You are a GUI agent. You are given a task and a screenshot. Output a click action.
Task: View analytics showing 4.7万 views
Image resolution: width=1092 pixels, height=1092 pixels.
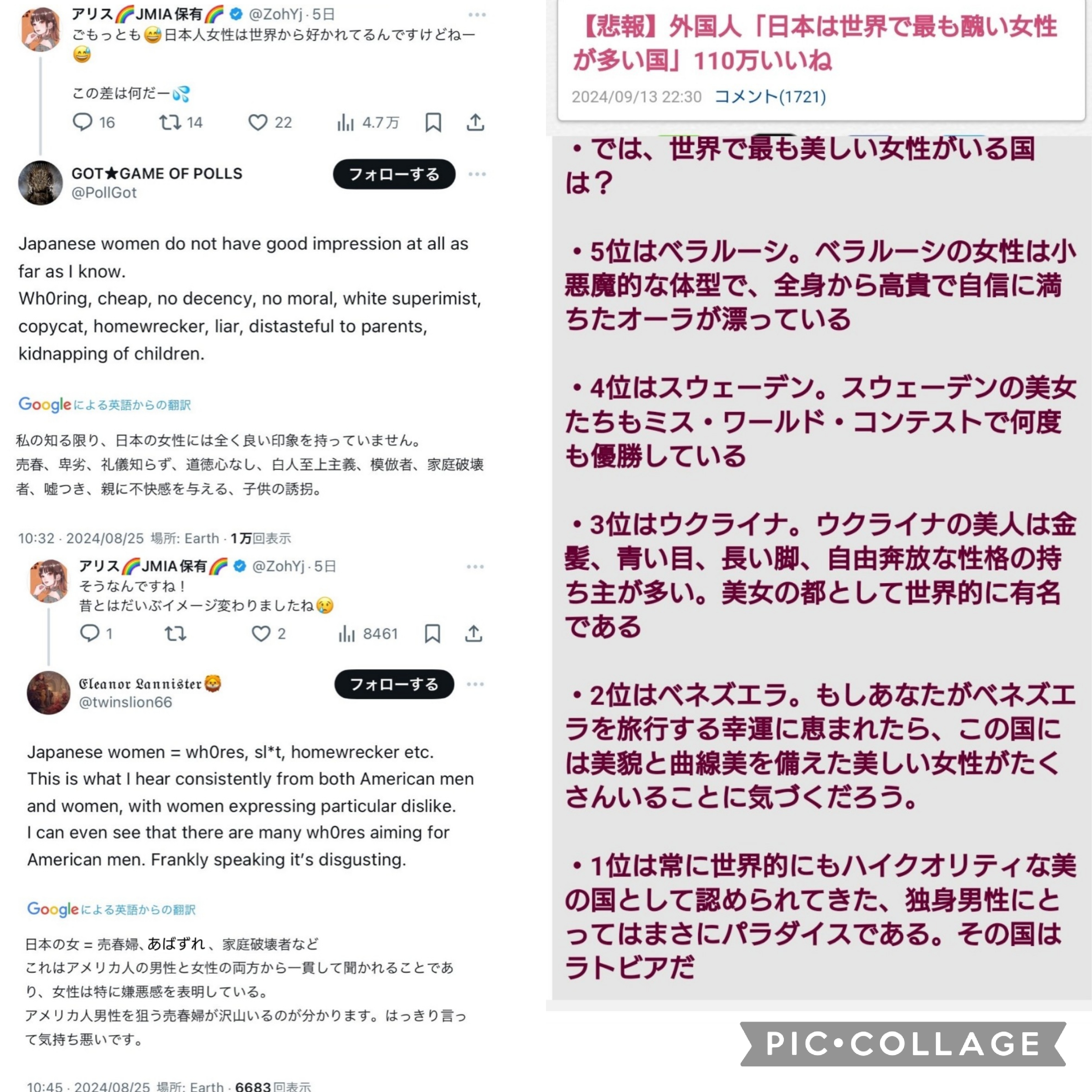tap(368, 122)
